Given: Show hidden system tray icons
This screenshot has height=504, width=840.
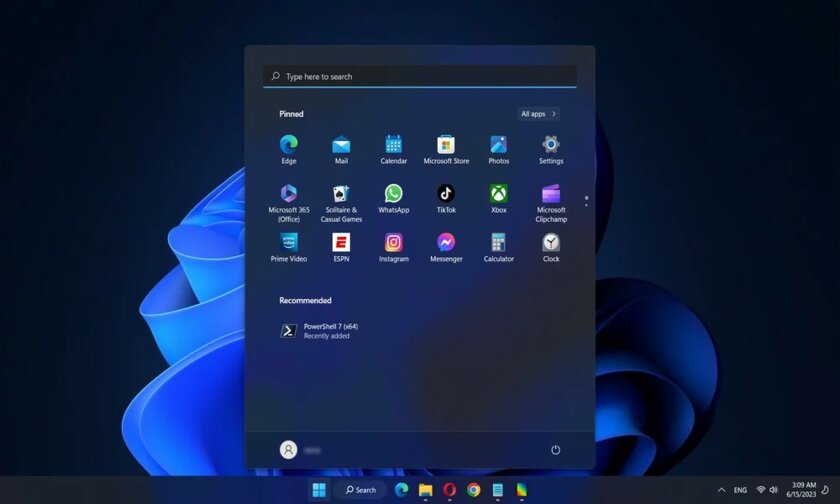Looking at the screenshot, I should tap(721, 490).
